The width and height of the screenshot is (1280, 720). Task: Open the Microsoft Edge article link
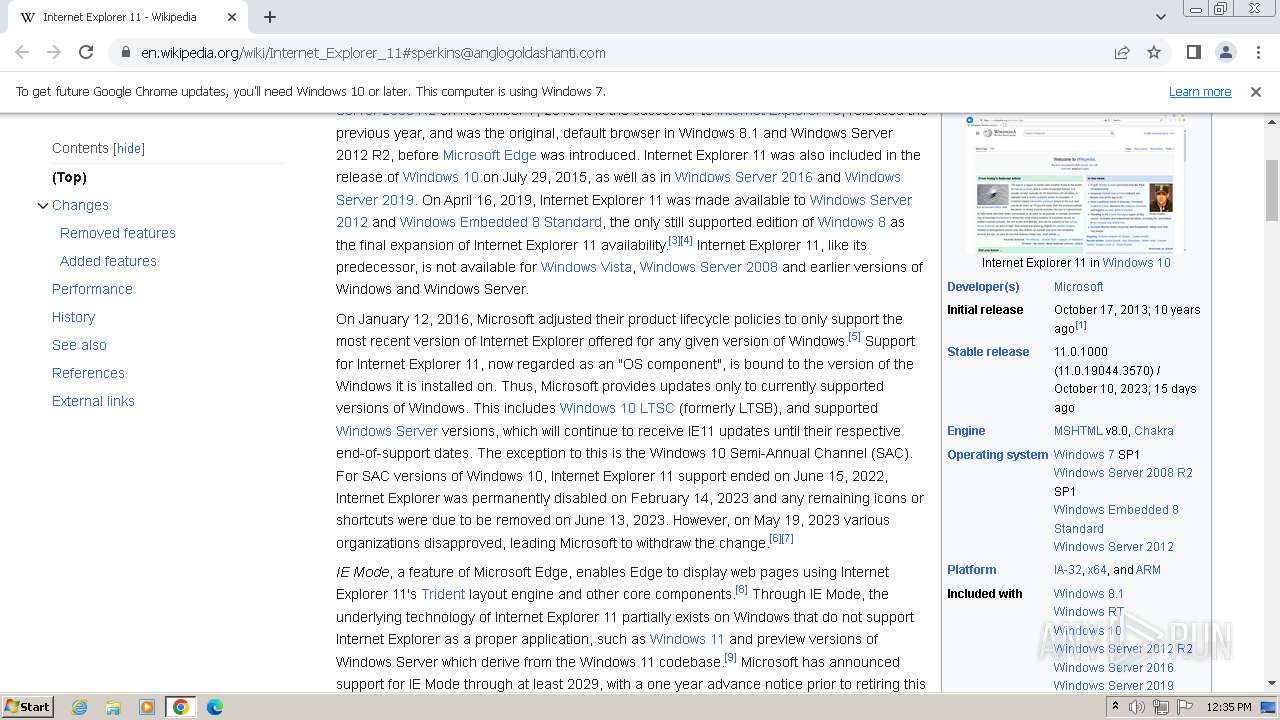point(490,155)
